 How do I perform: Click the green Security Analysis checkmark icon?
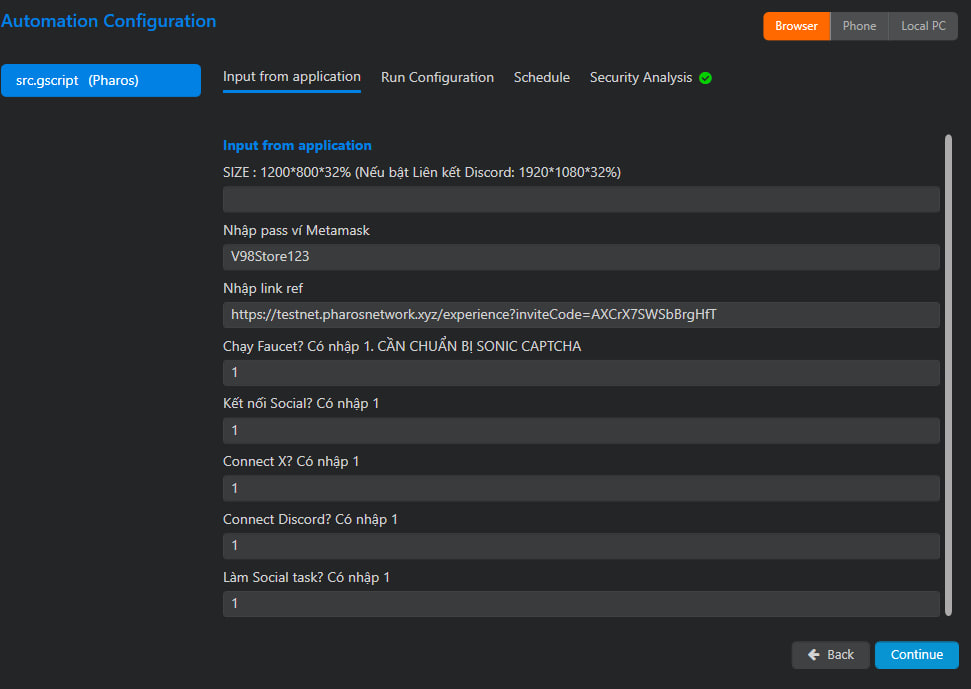[705, 78]
